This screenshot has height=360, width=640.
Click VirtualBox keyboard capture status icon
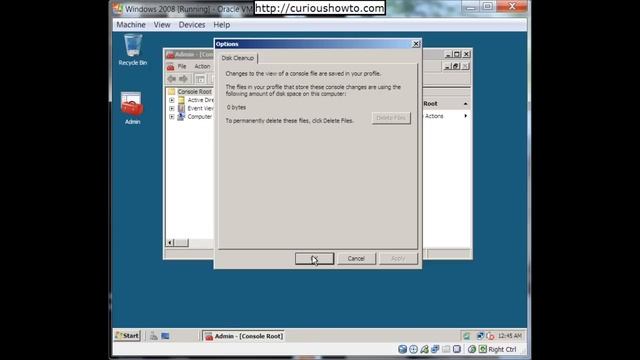click(483, 349)
